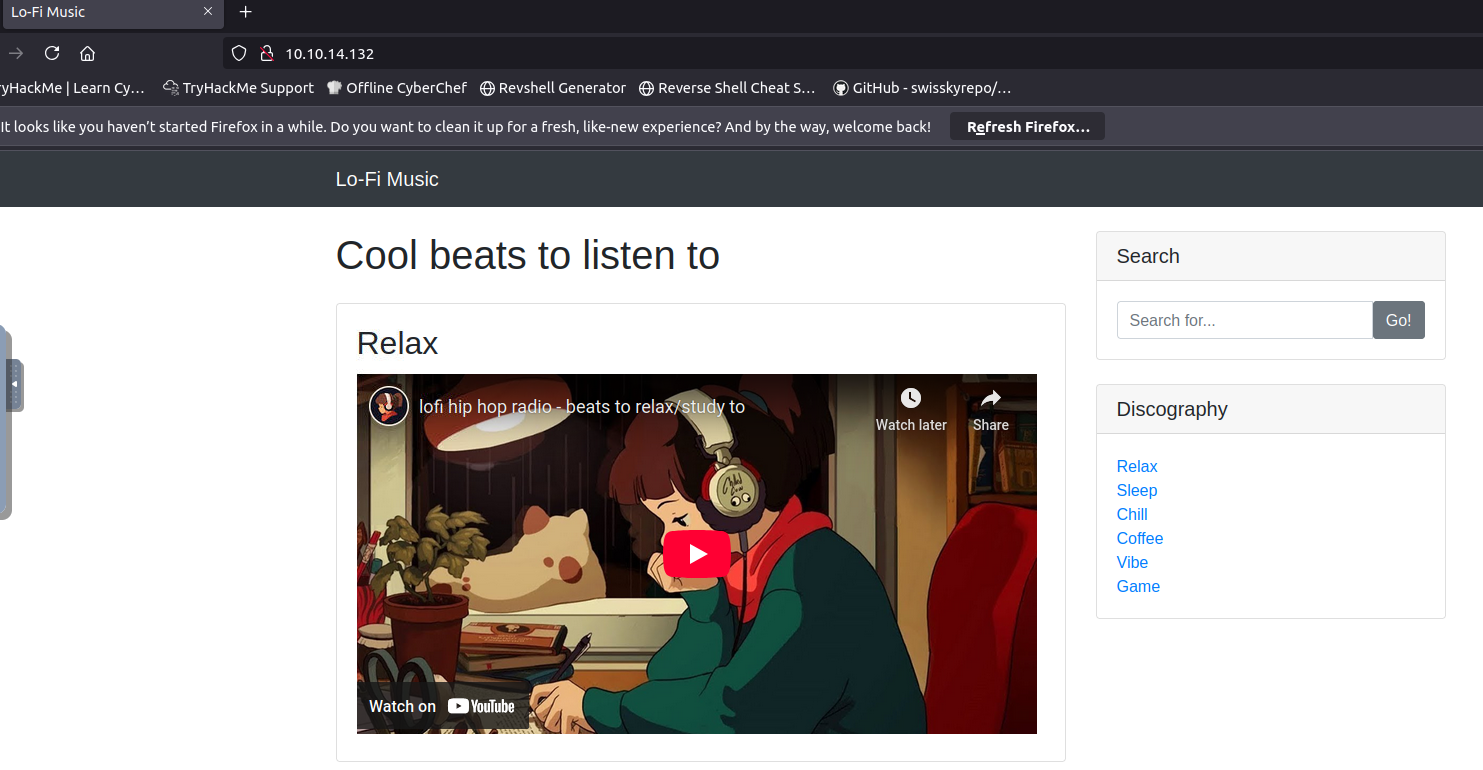1483x770 pixels.
Task: Open the tracking protection shield icon
Action: 238,53
